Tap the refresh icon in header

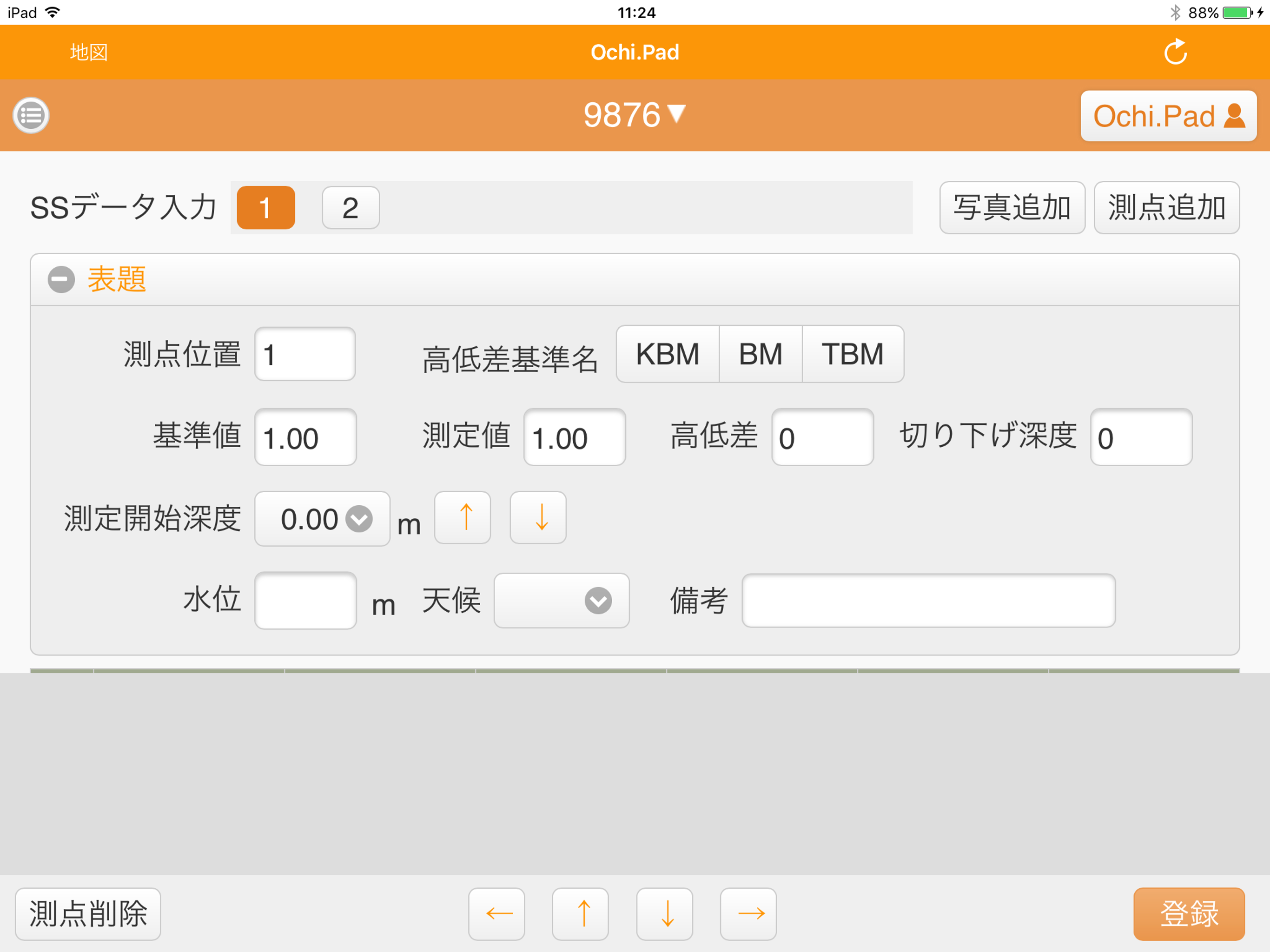(1175, 52)
